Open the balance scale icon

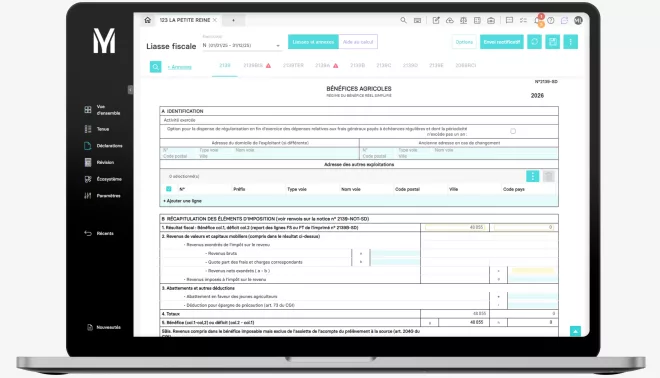(463, 20)
